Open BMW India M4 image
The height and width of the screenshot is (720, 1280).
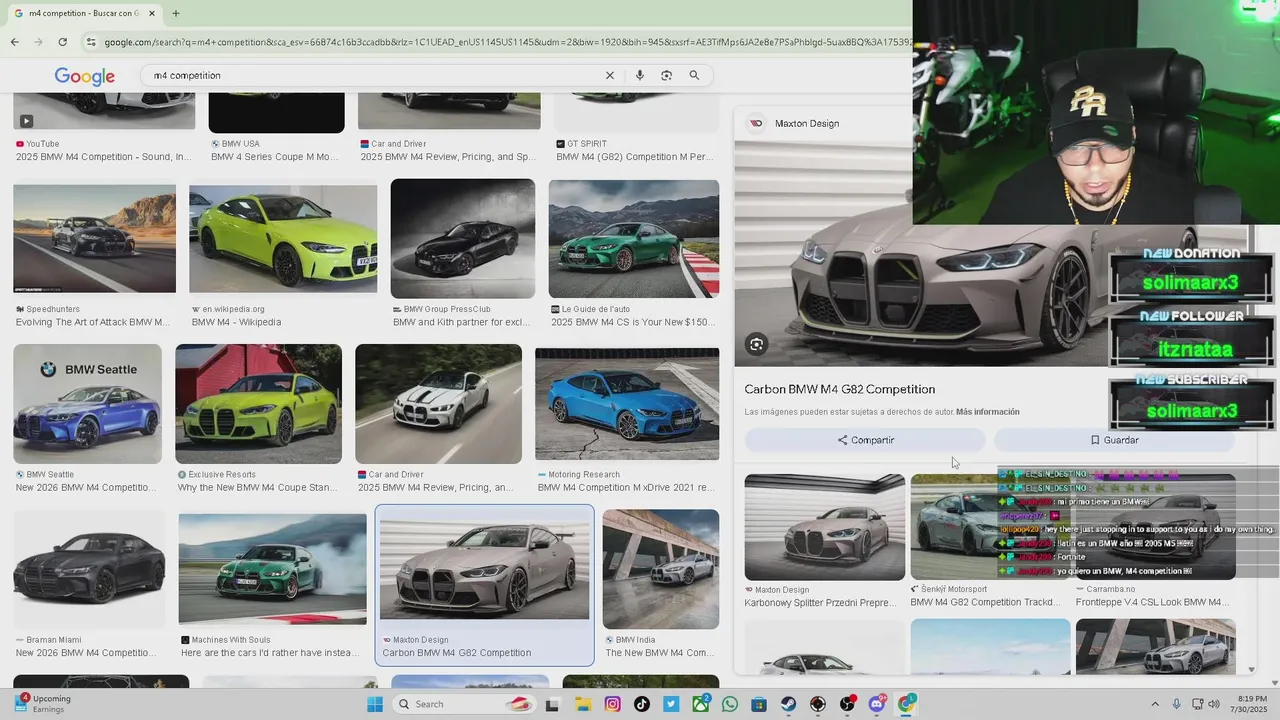[660, 569]
